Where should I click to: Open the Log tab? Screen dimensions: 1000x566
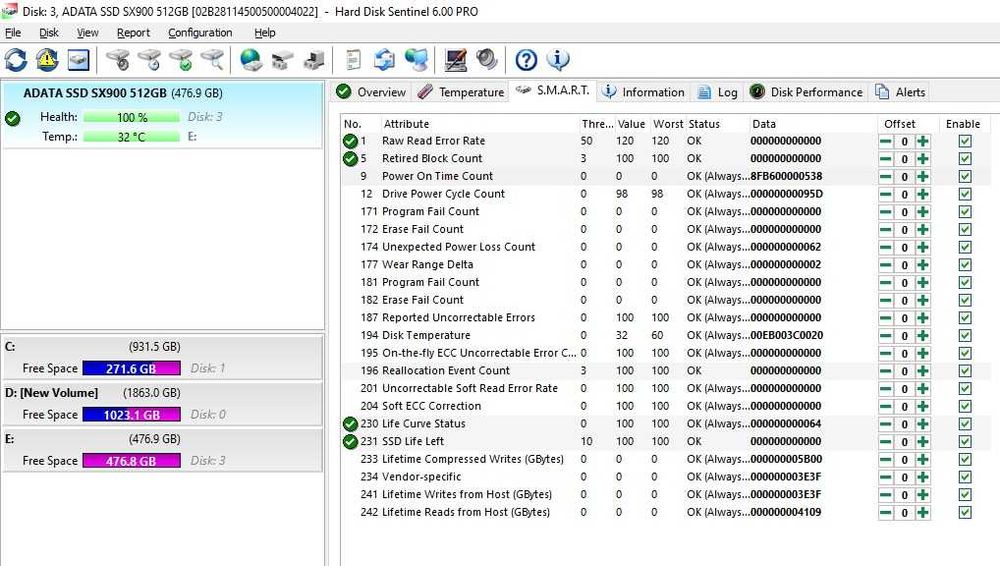click(717, 92)
